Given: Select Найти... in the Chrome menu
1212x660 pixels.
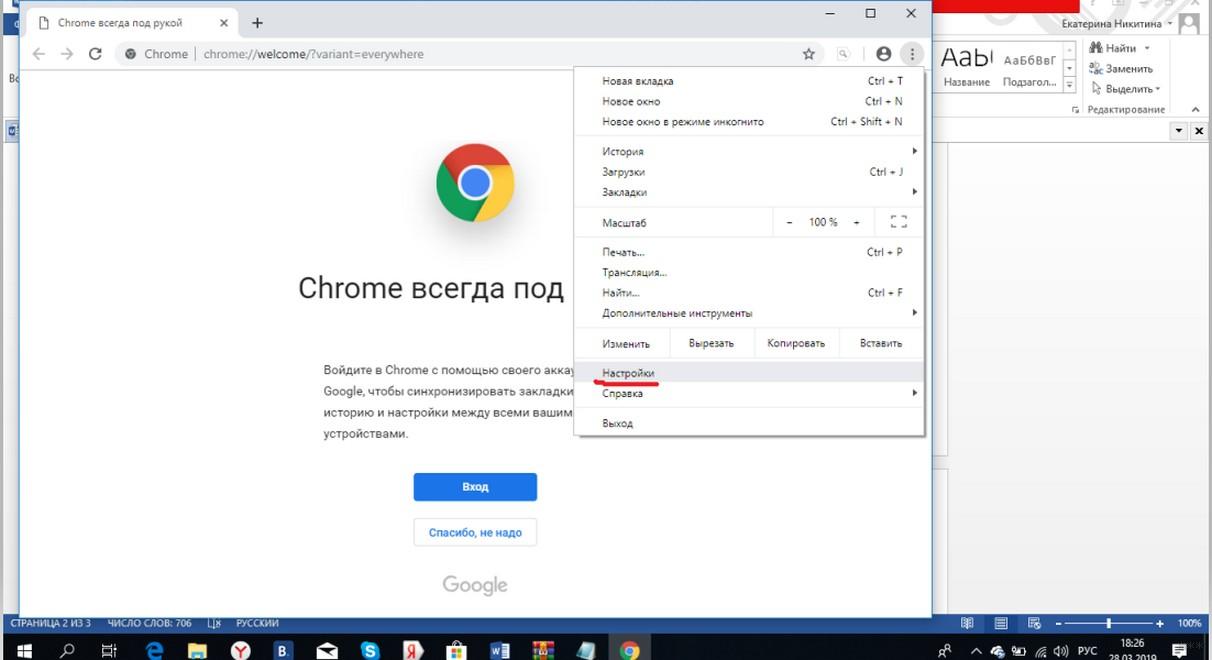Looking at the screenshot, I should pyautogui.click(x=749, y=292).
